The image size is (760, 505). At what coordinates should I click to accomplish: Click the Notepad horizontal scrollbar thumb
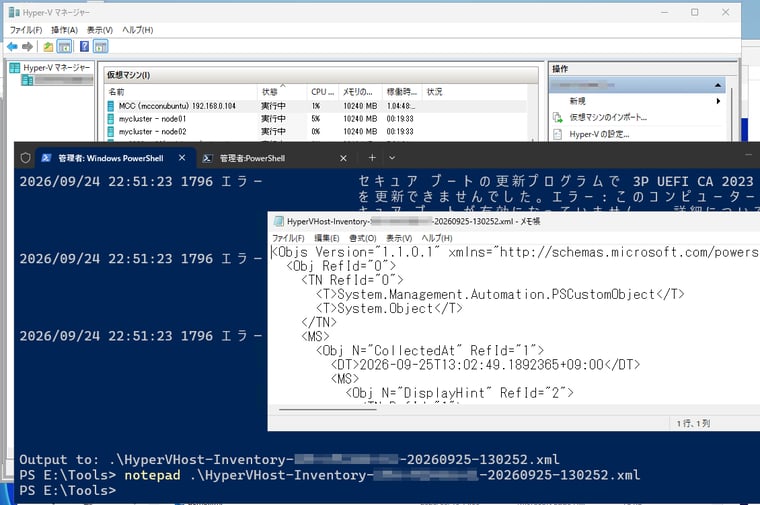click(328, 410)
